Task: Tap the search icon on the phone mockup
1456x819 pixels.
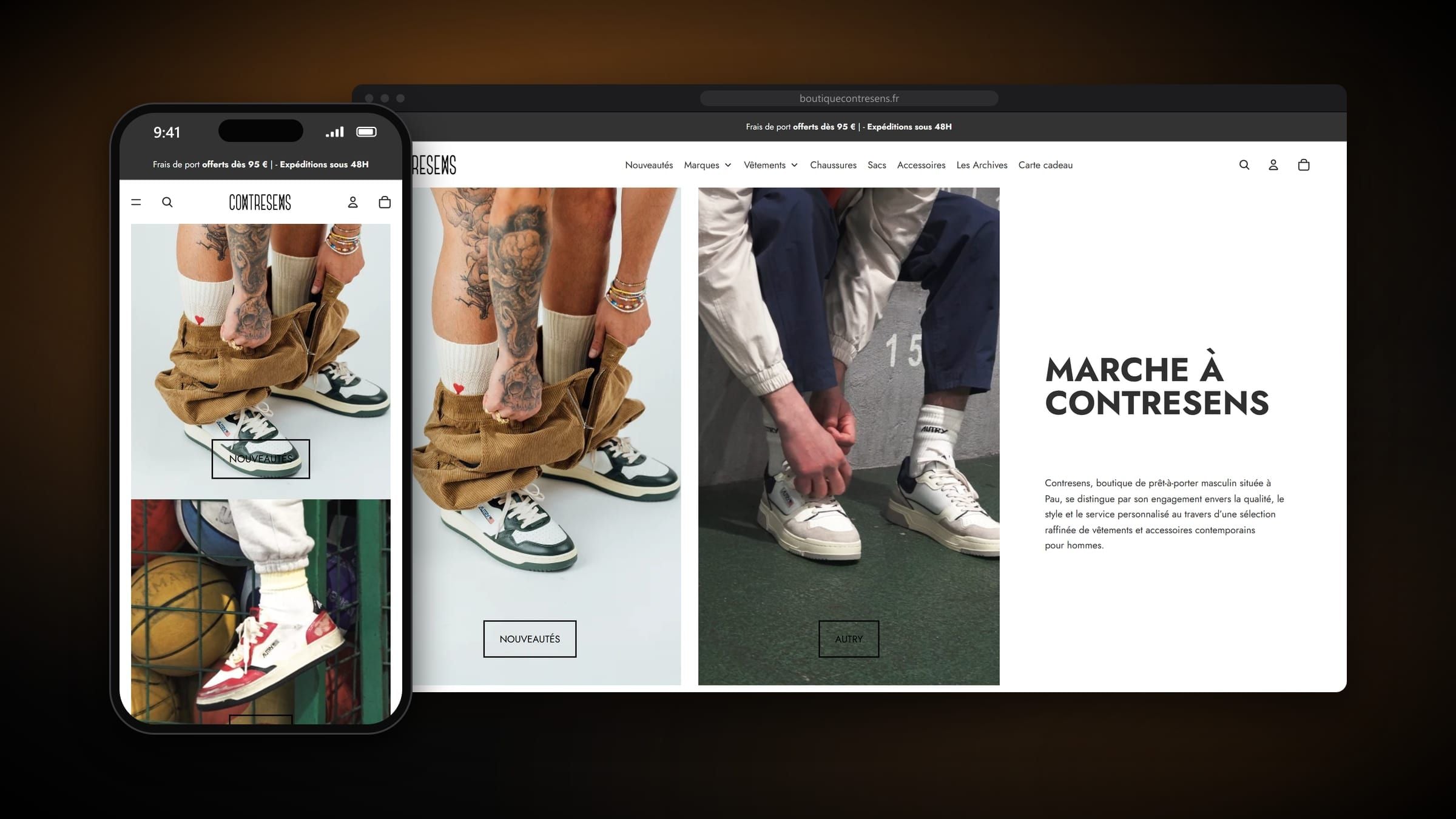Action: click(167, 202)
